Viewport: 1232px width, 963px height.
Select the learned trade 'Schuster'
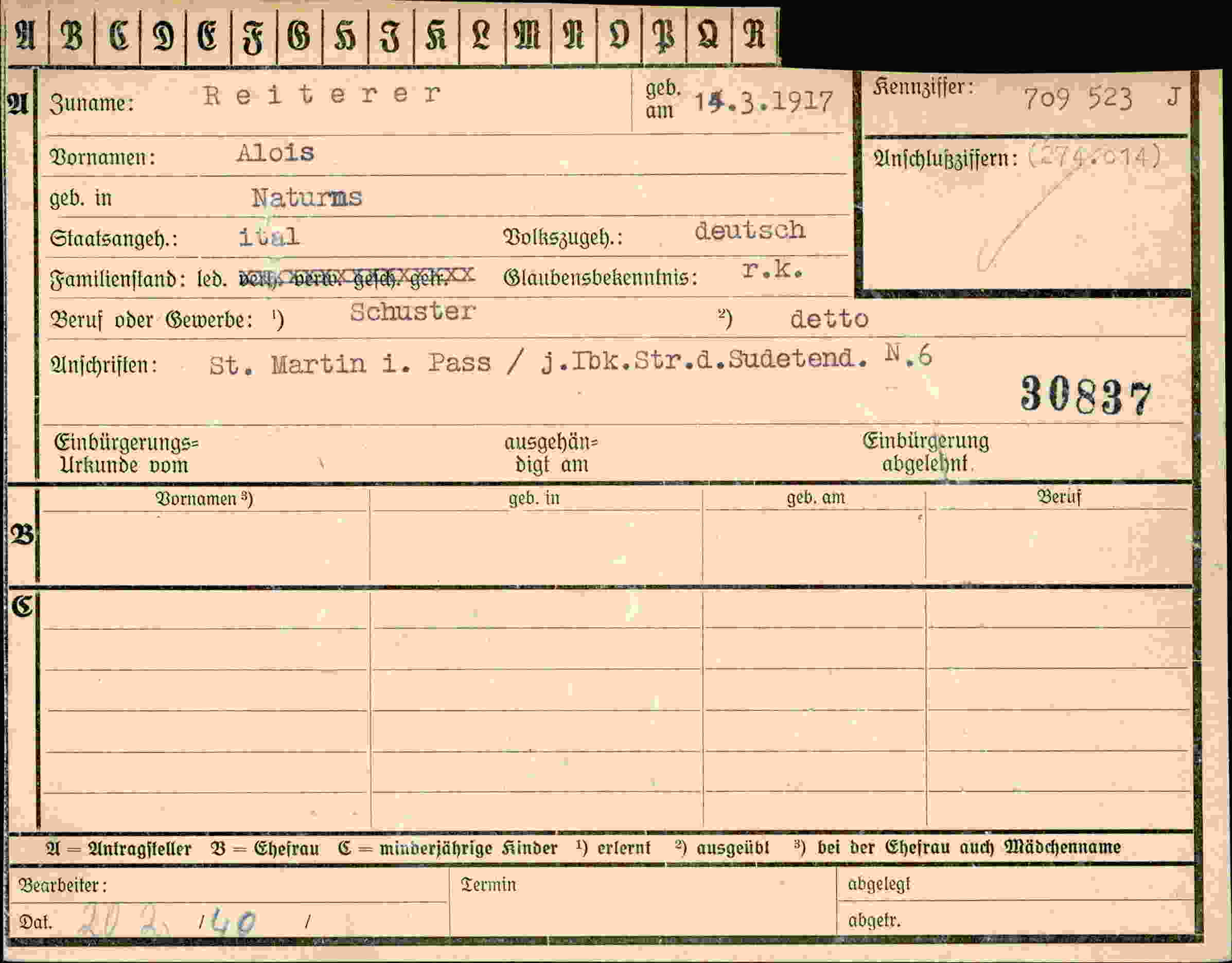413,311
